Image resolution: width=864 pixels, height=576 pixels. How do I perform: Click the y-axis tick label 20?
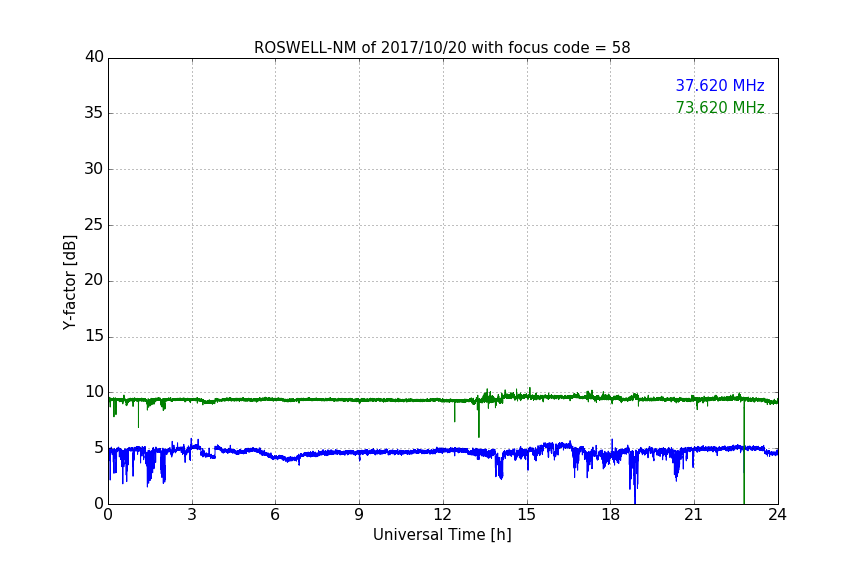pyautogui.click(x=94, y=280)
